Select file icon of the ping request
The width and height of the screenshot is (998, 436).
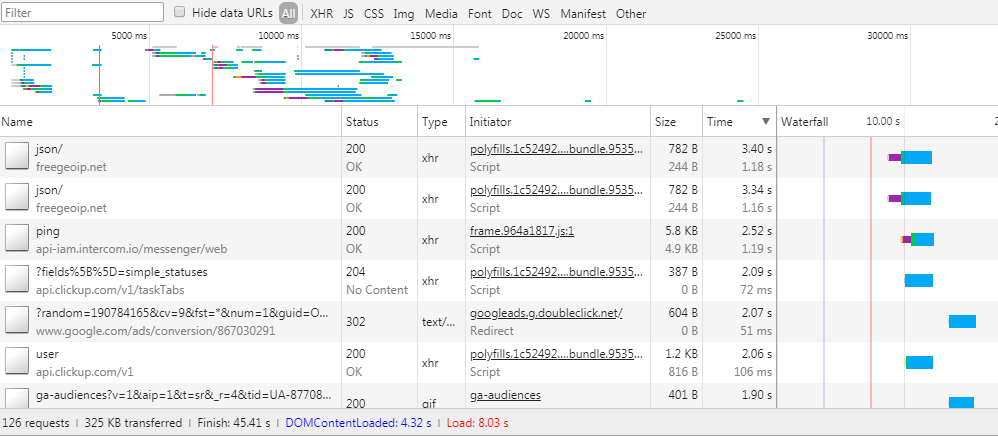pos(17,239)
